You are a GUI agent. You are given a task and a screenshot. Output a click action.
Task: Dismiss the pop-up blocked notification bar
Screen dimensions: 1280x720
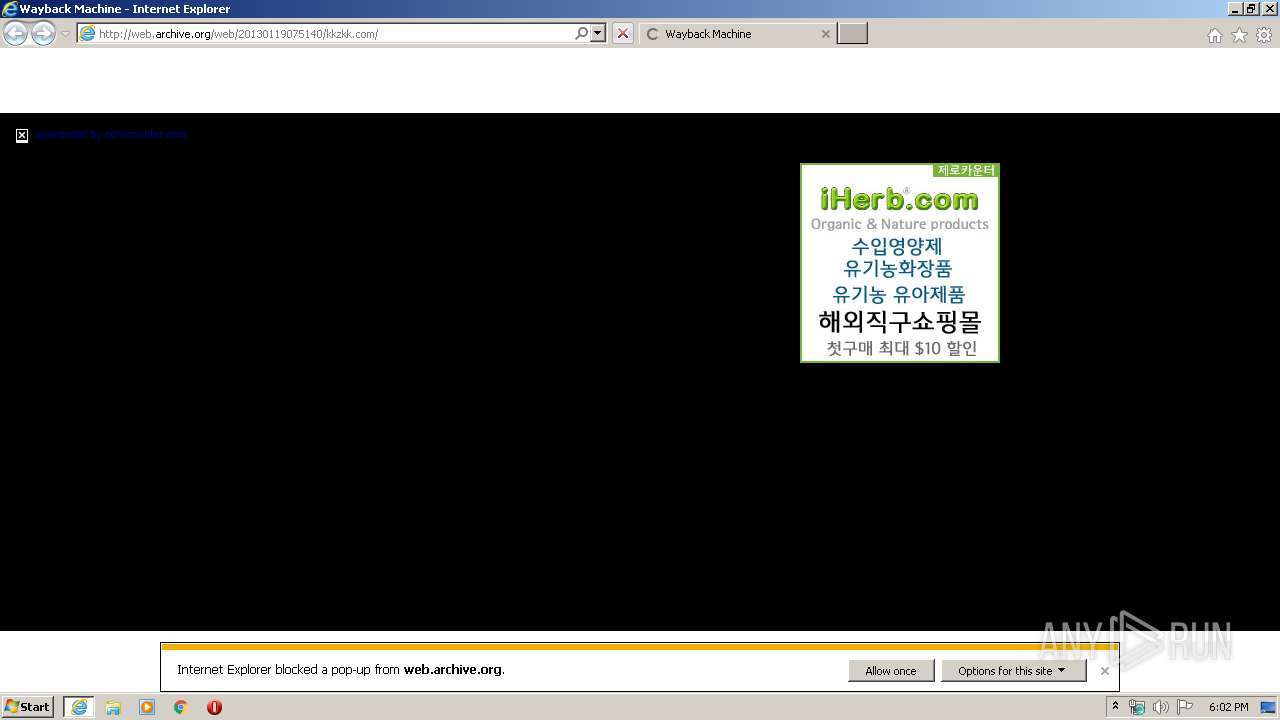click(x=1104, y=671)
